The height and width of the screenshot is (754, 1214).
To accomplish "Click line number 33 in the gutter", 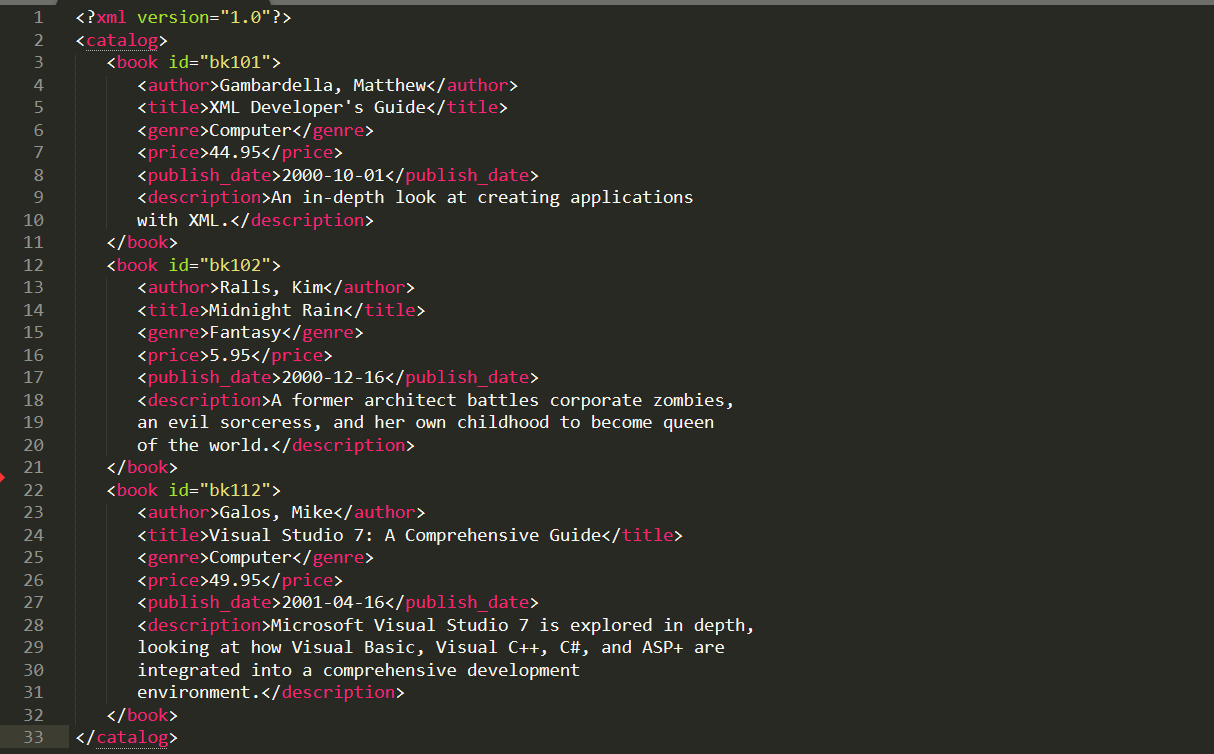I will point(33,738).
